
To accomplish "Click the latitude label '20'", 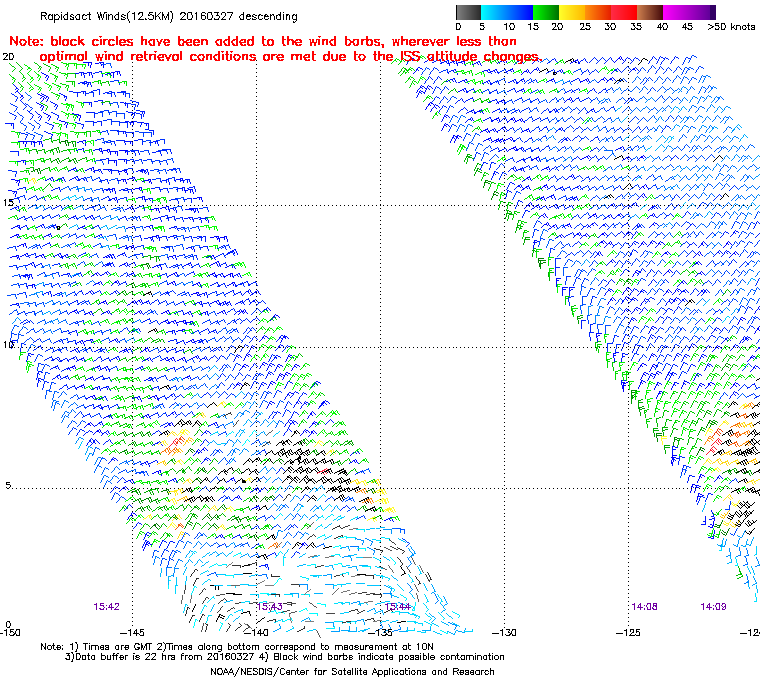I will tap(8, 57).
